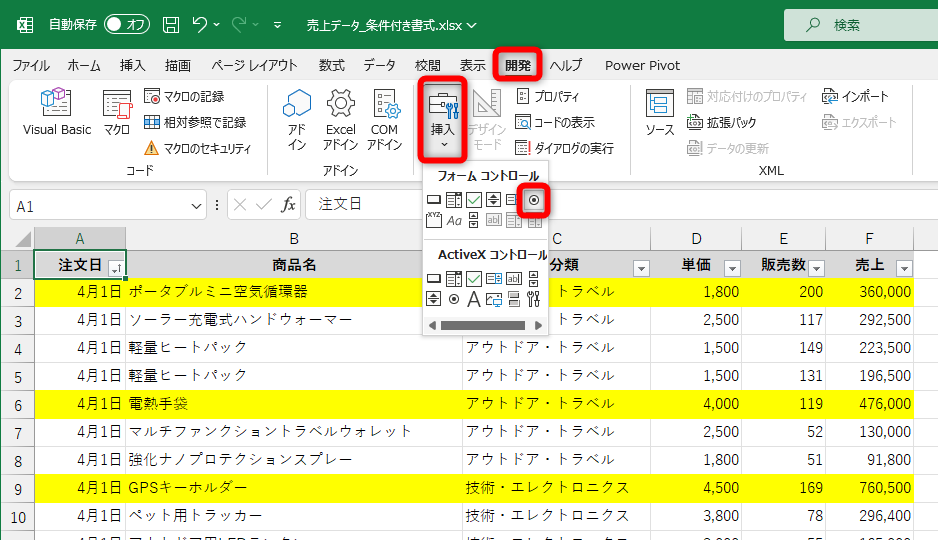Select ActiveX image control icon
The height and width of the screenshot is (540, 938).
(x=494, y=298)
